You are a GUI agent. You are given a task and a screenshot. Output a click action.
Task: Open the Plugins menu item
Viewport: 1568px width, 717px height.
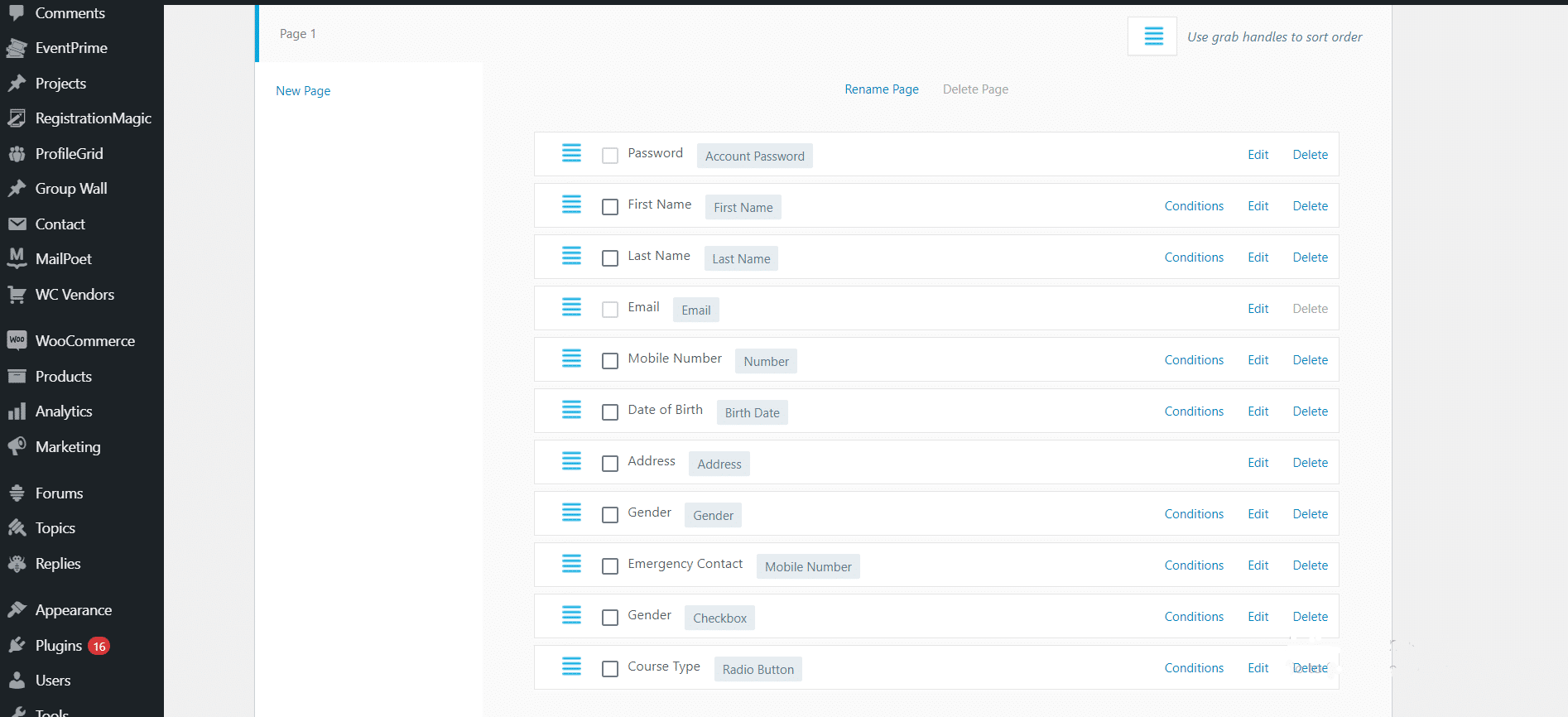point(59,646)
